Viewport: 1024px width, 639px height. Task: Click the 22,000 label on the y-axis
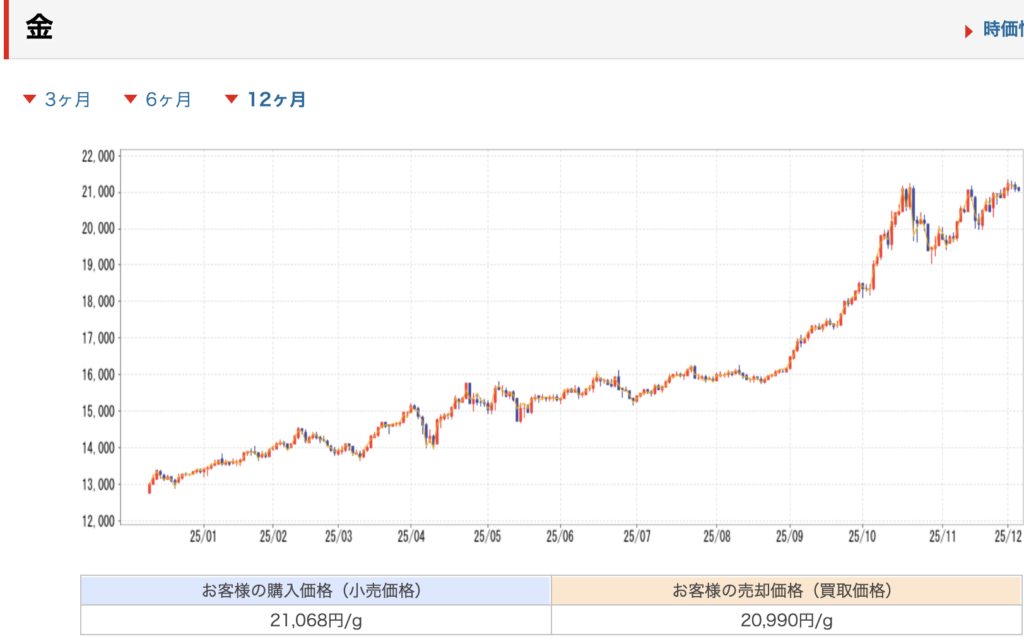97,156
